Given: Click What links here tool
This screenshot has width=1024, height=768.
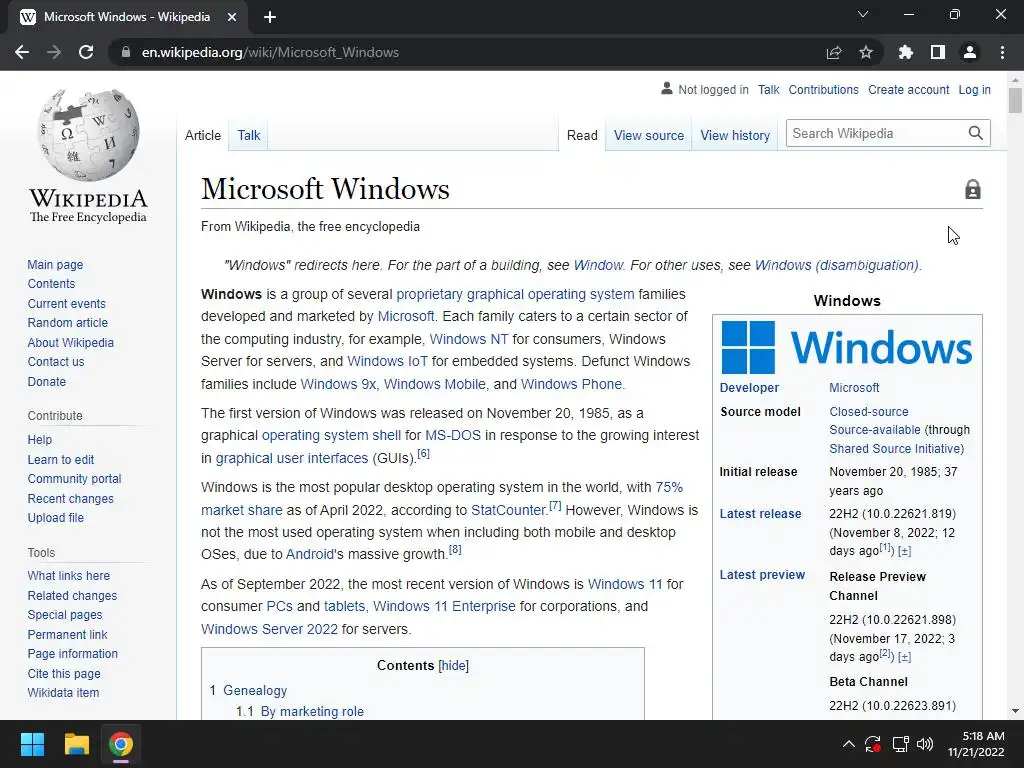Looking at the screenshot, I should [69, 575].
